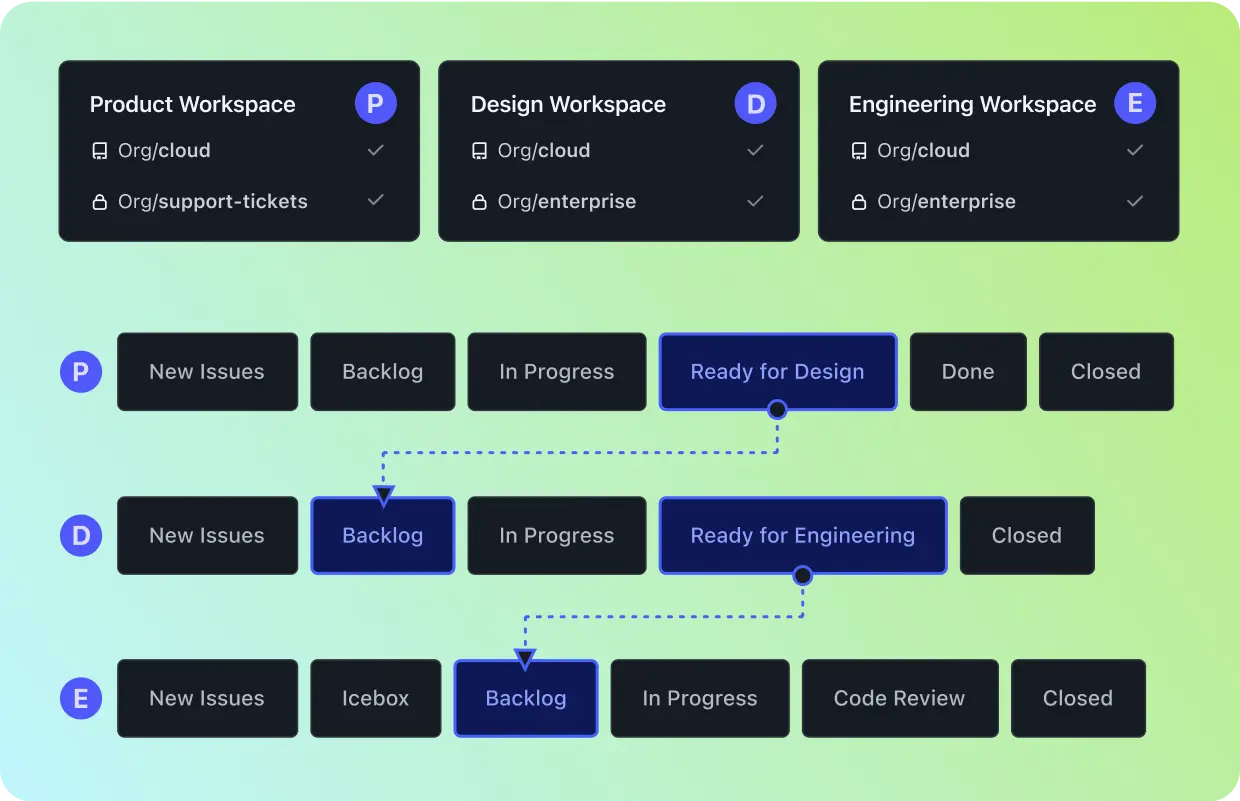This screenshot has height=801, width=1240.
Task: Open the In Progress stage in the Engineering row
Action: 699,698
